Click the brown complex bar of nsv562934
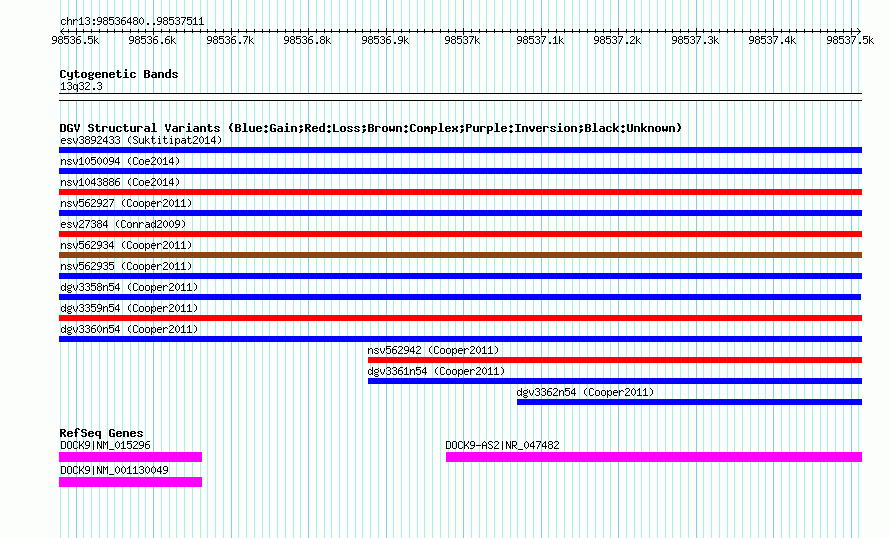This screenshot has height=538, width=890. pyautogui.click(x=460, y=255)
